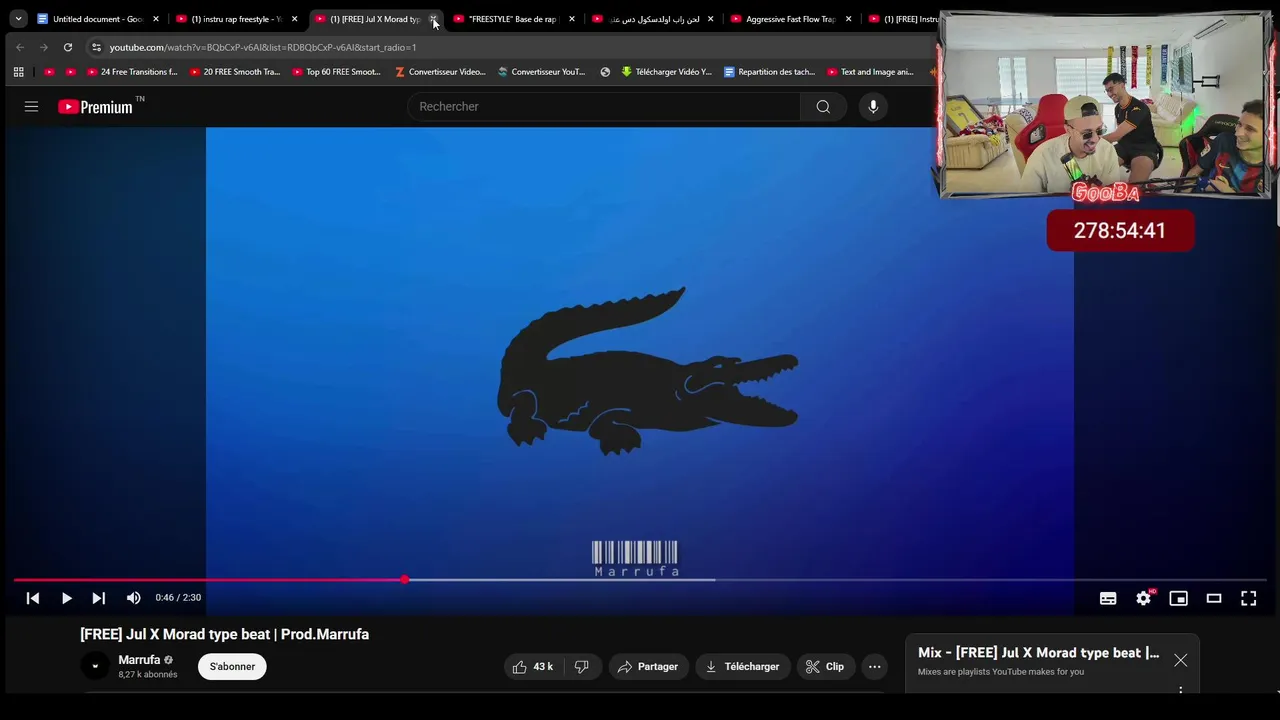The width and height of the screenshot is (1280, 720).
Task: Click the Mix - [FREE] Jul X Morad playlist title
Action: (x=1039, y=653)
